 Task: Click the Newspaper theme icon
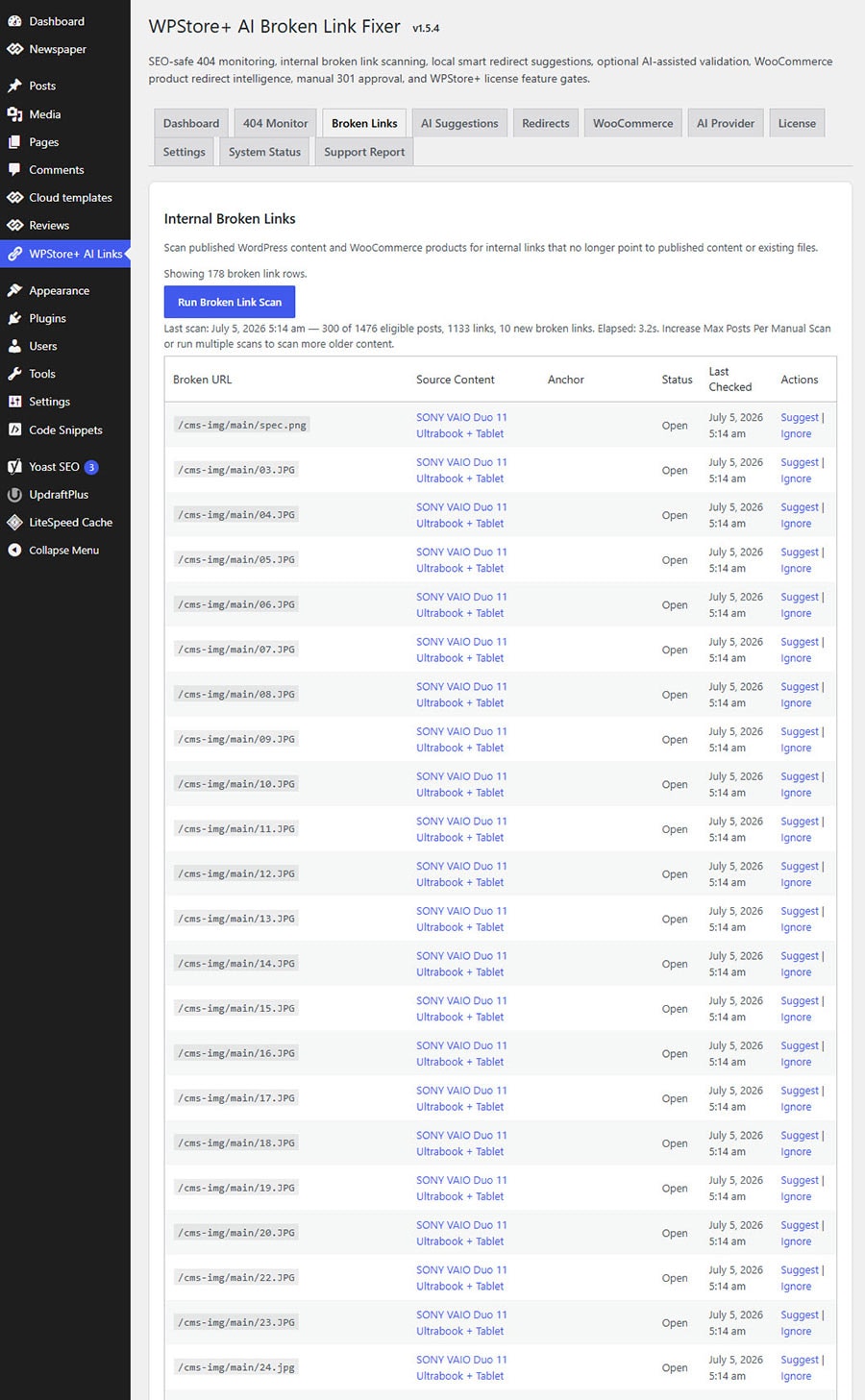14,49
